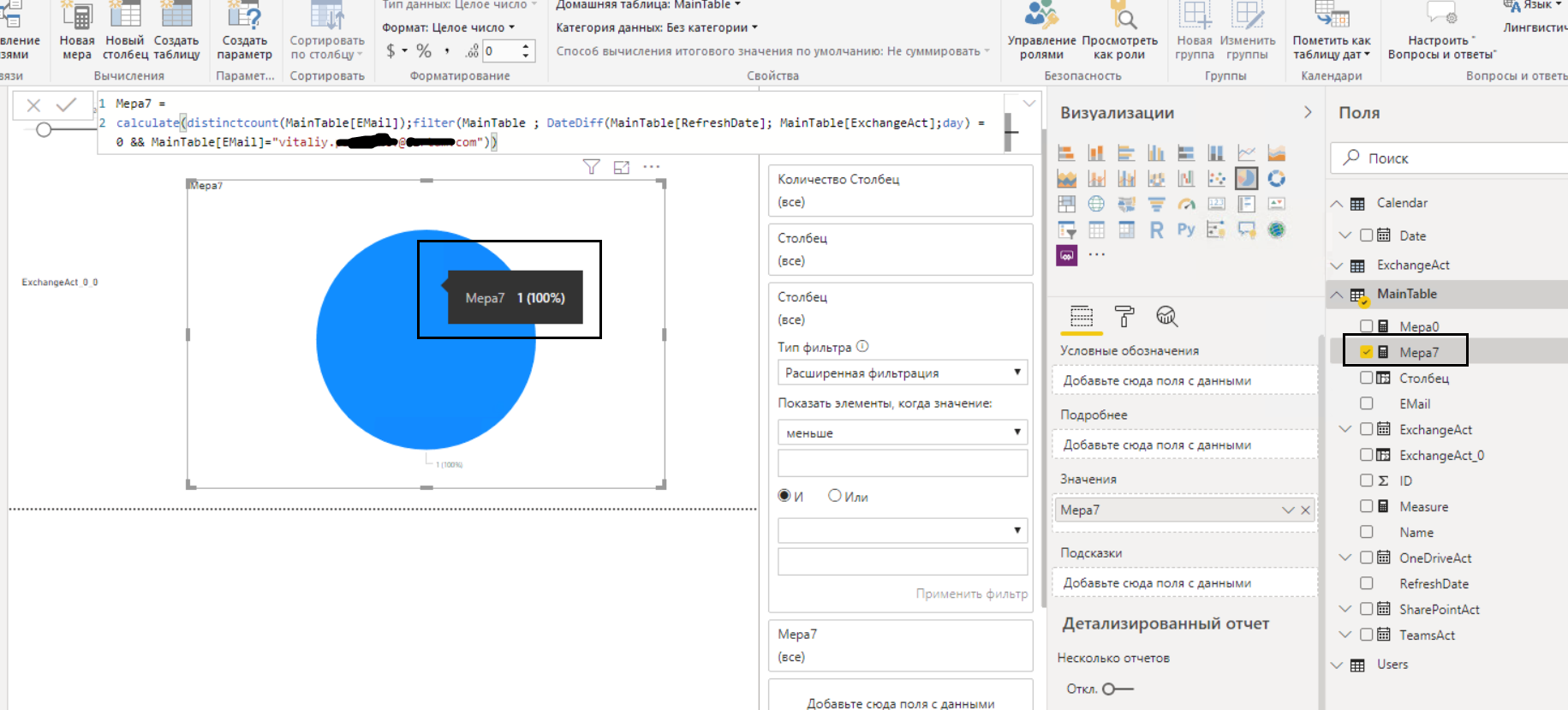Cancel formula with the X icon
1568x710 pixels.
coord(33,105)
